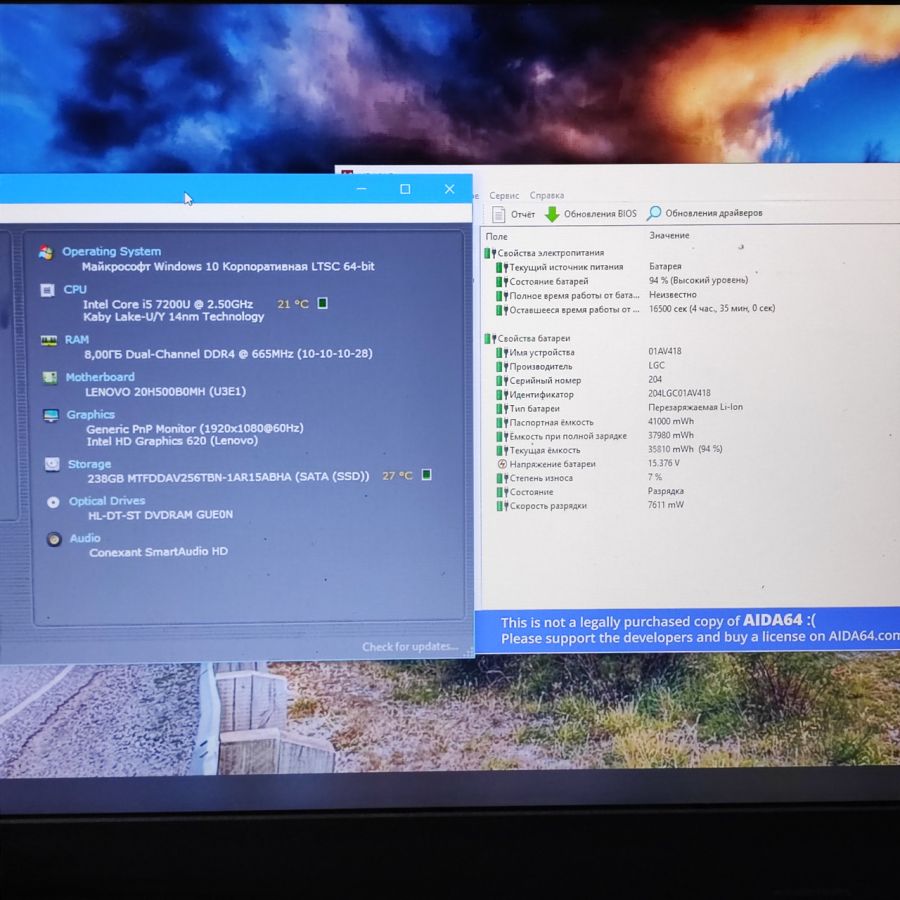The height and width of the screenshot is (900, 900).
Task: Open the RAM section link
Action: coord(77,340)
